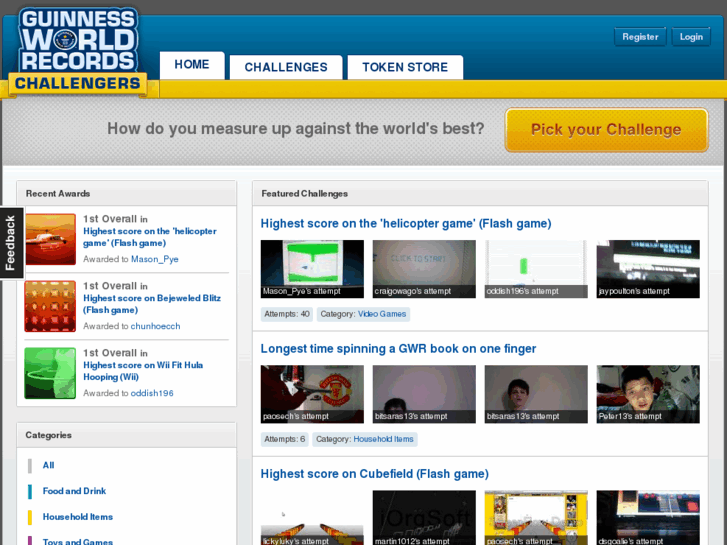View Mason_Pye's profile link
The width and height of the screenshot is (727, 545).
pos(155,259)
